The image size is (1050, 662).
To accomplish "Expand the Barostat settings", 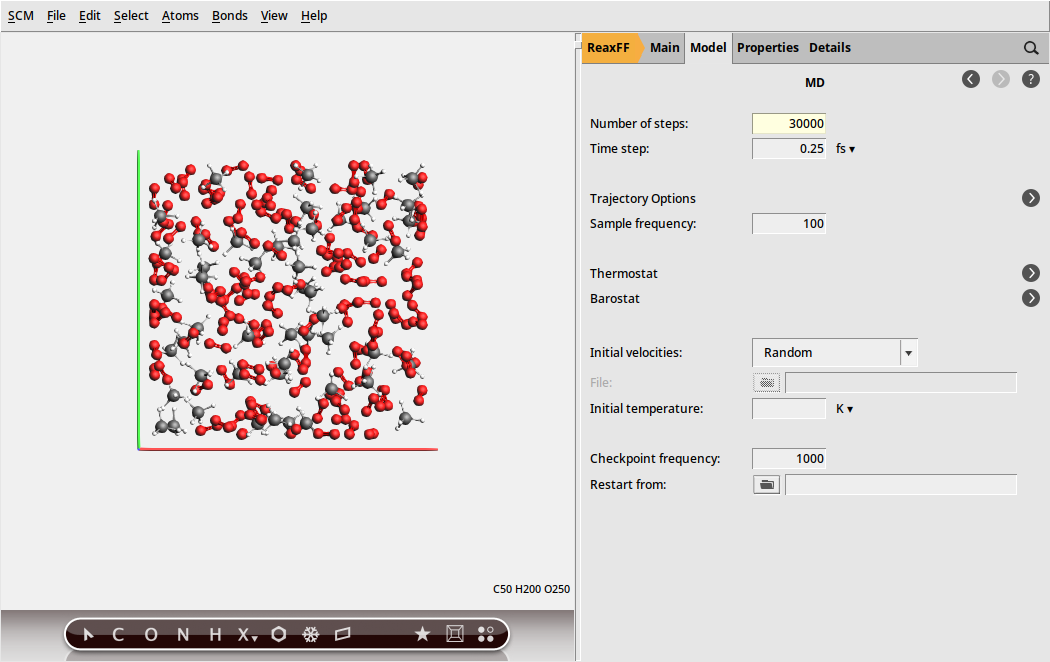I will tap(1031, 297).
